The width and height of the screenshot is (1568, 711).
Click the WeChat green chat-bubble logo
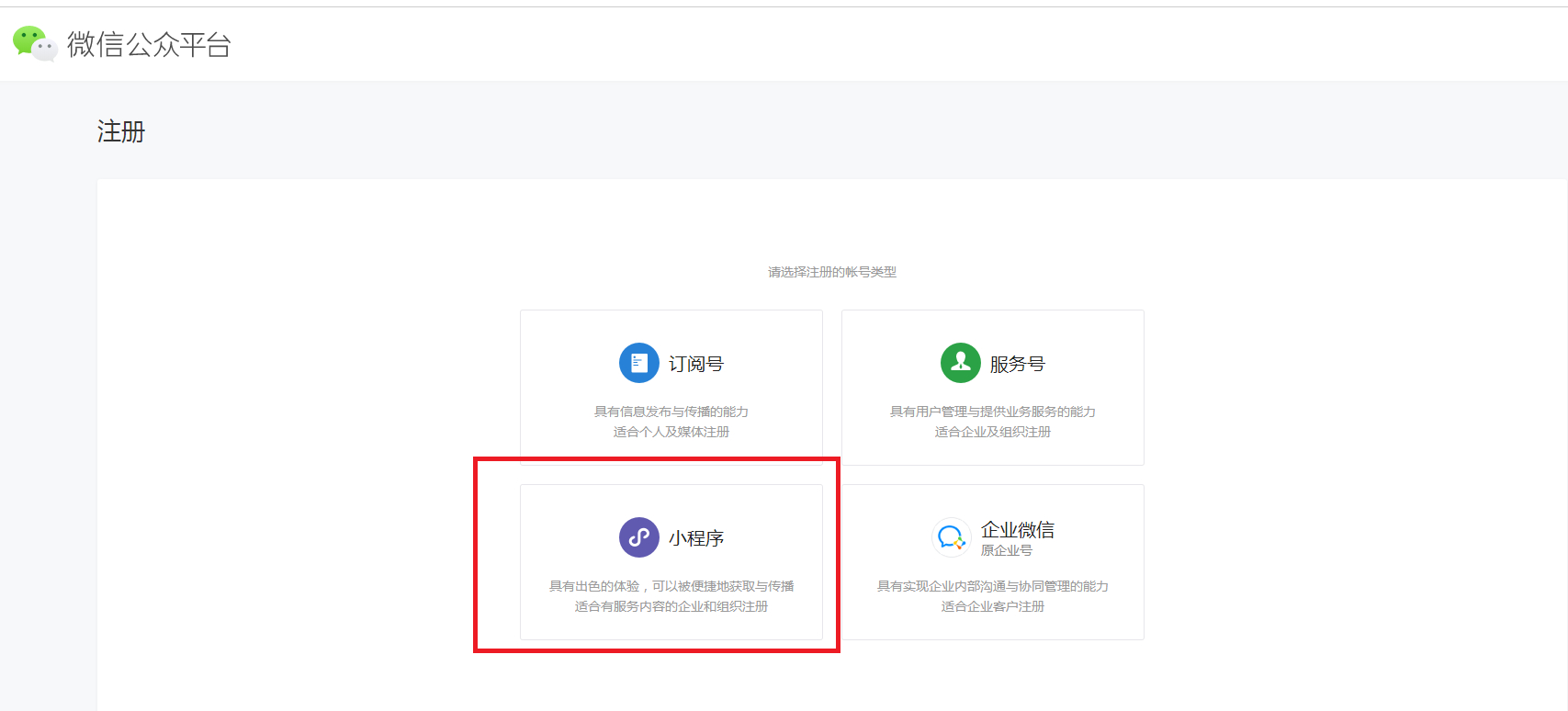coord(35,44)
